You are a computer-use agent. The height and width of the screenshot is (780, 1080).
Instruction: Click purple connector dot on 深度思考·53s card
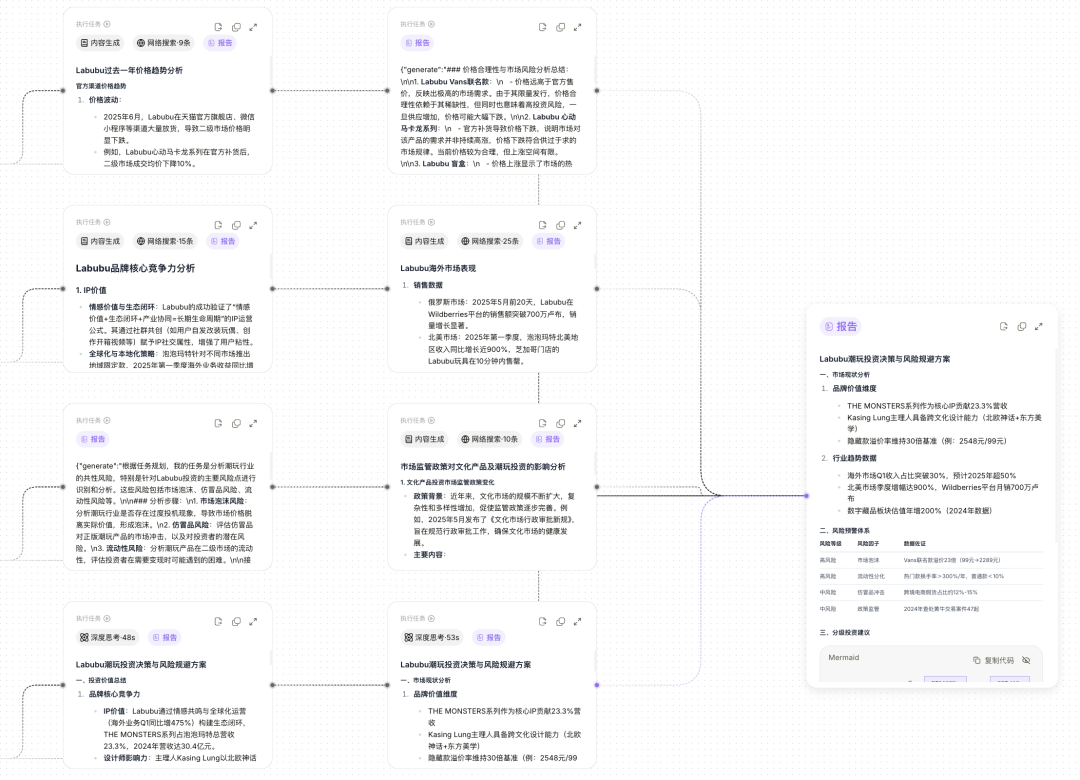pos(596,685)
